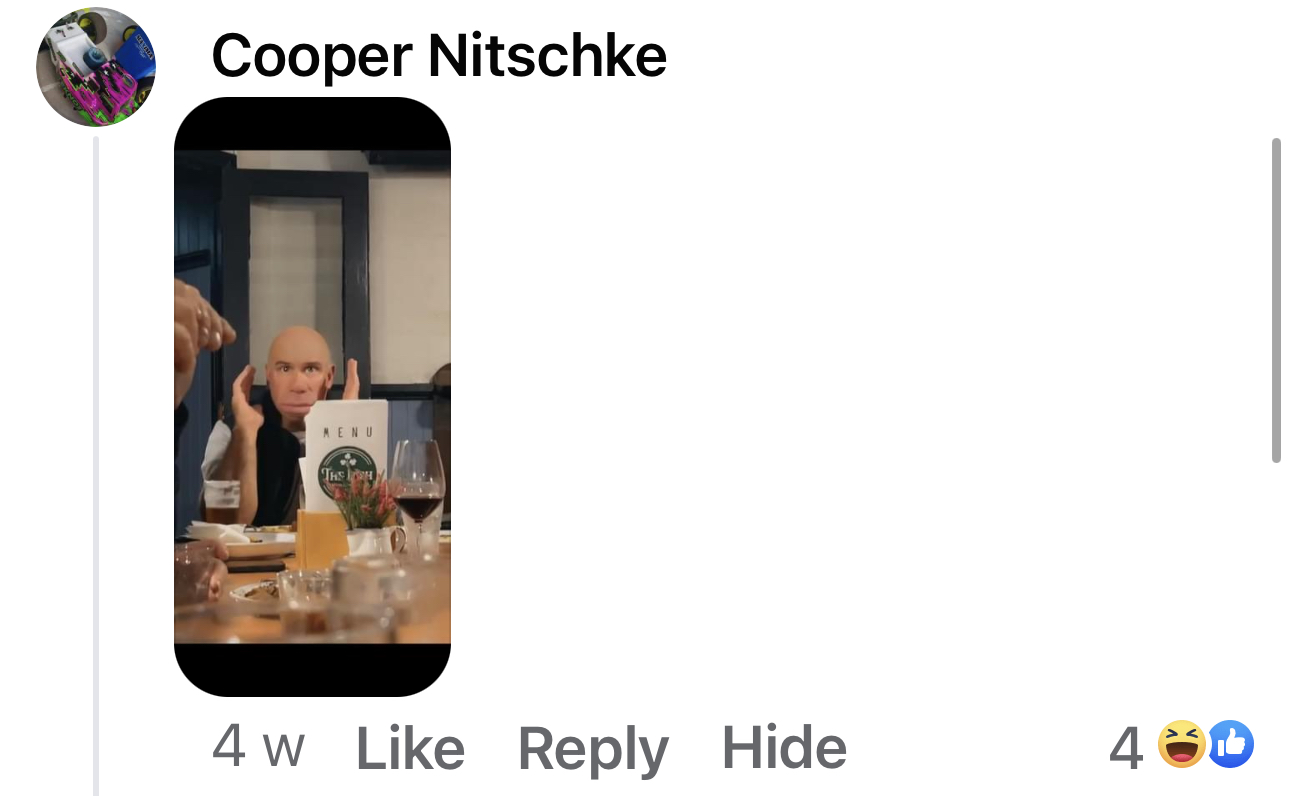View the reaction count number 4
The width and height of the screenshot is (1290, 796).
point(1127,748)
